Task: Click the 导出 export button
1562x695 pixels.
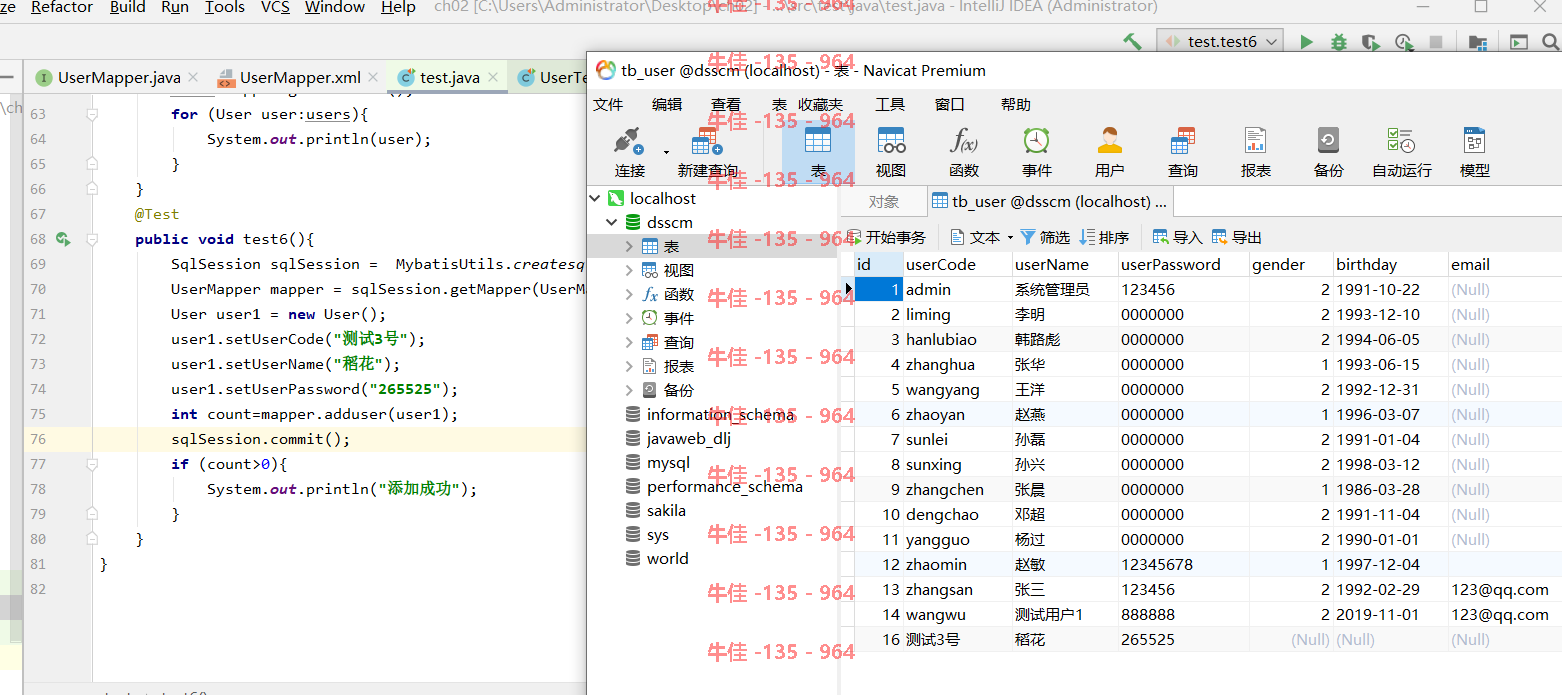Action: [x=1236, y=237]
